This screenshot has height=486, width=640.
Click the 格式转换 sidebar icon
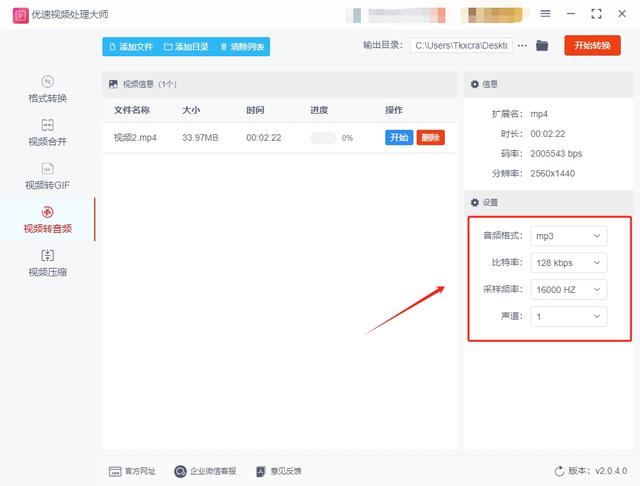click(47, 81)
